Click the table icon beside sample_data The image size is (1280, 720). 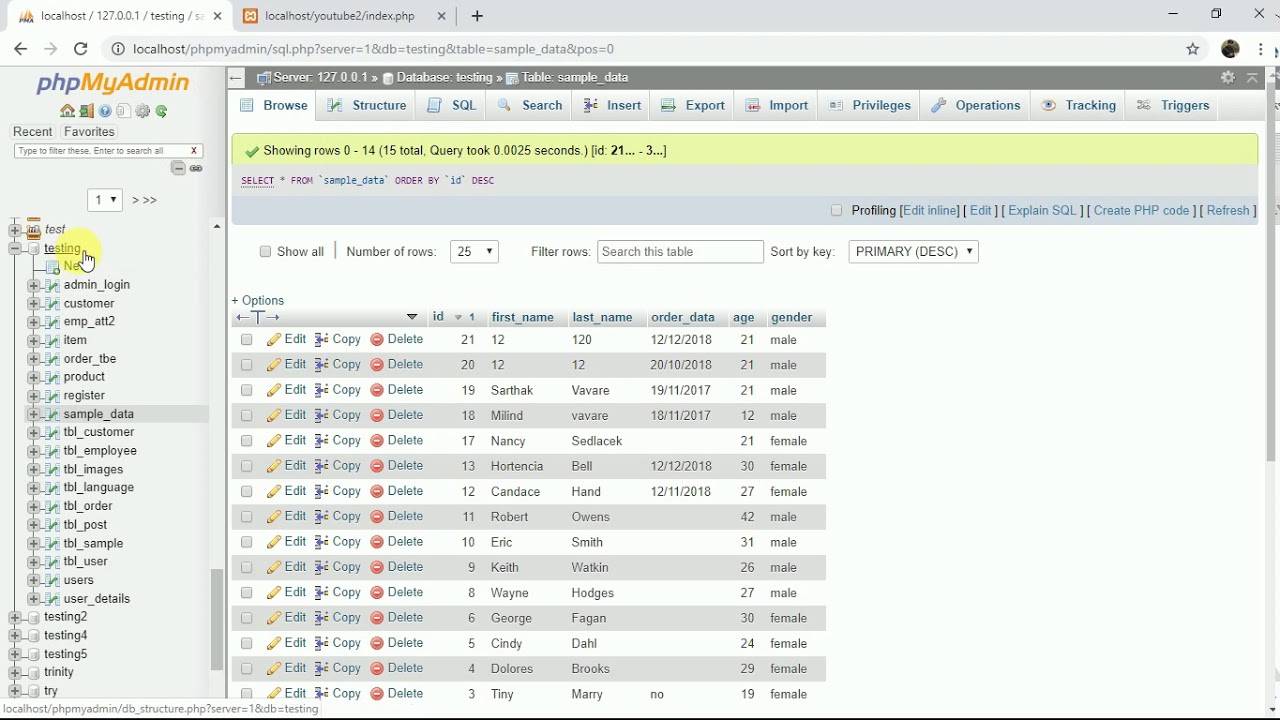click(52, 414)
